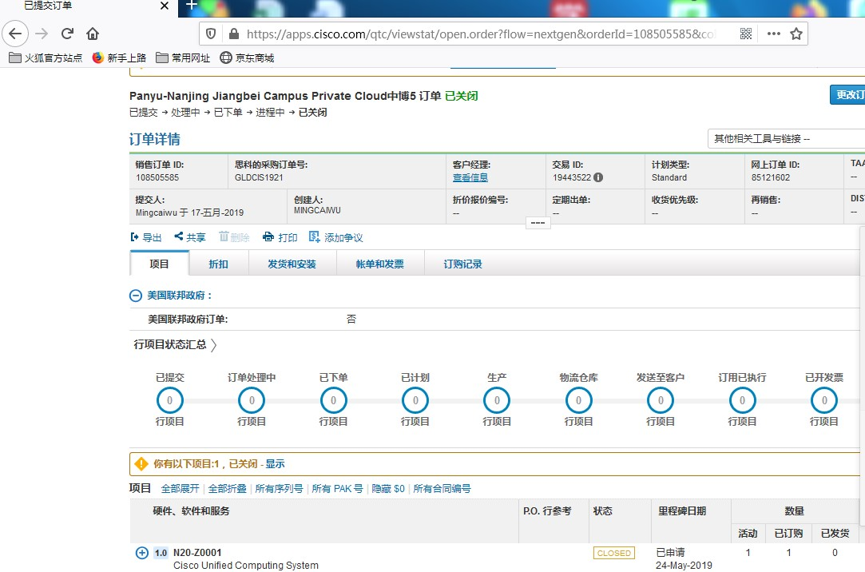
Task: Click web order ID 85121602
Action: 770,178
